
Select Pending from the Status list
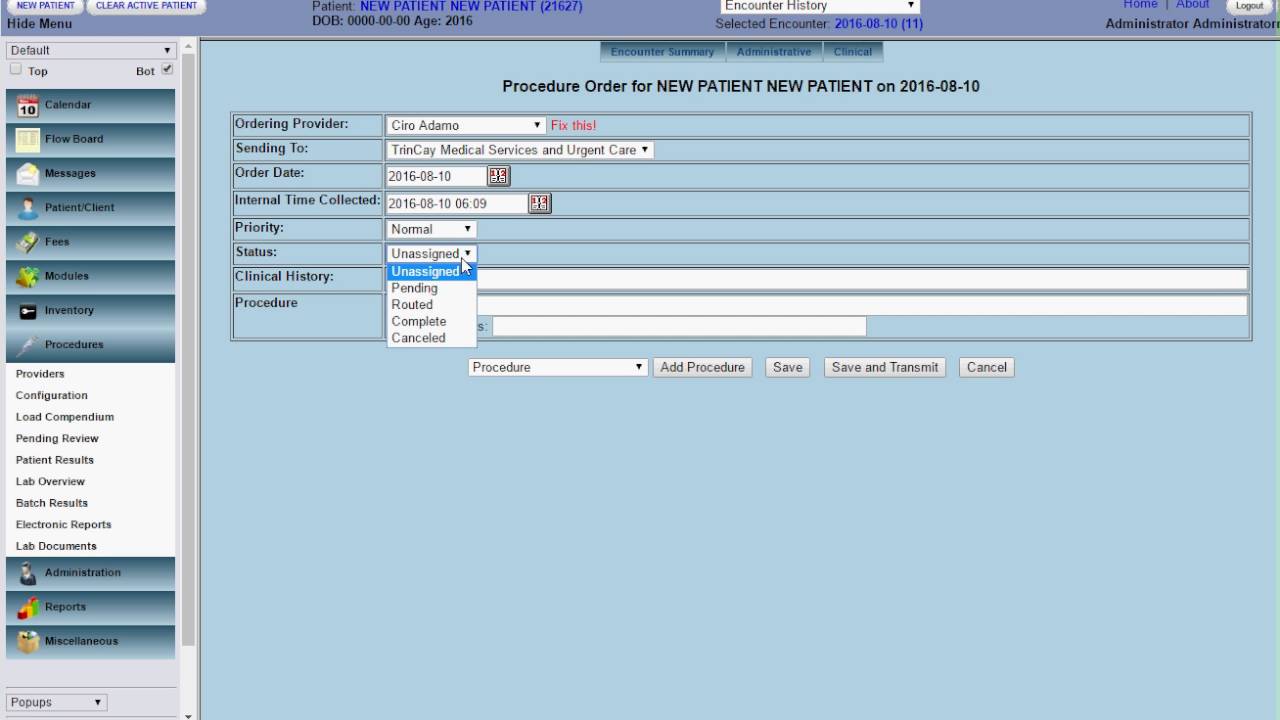(431, 288)
